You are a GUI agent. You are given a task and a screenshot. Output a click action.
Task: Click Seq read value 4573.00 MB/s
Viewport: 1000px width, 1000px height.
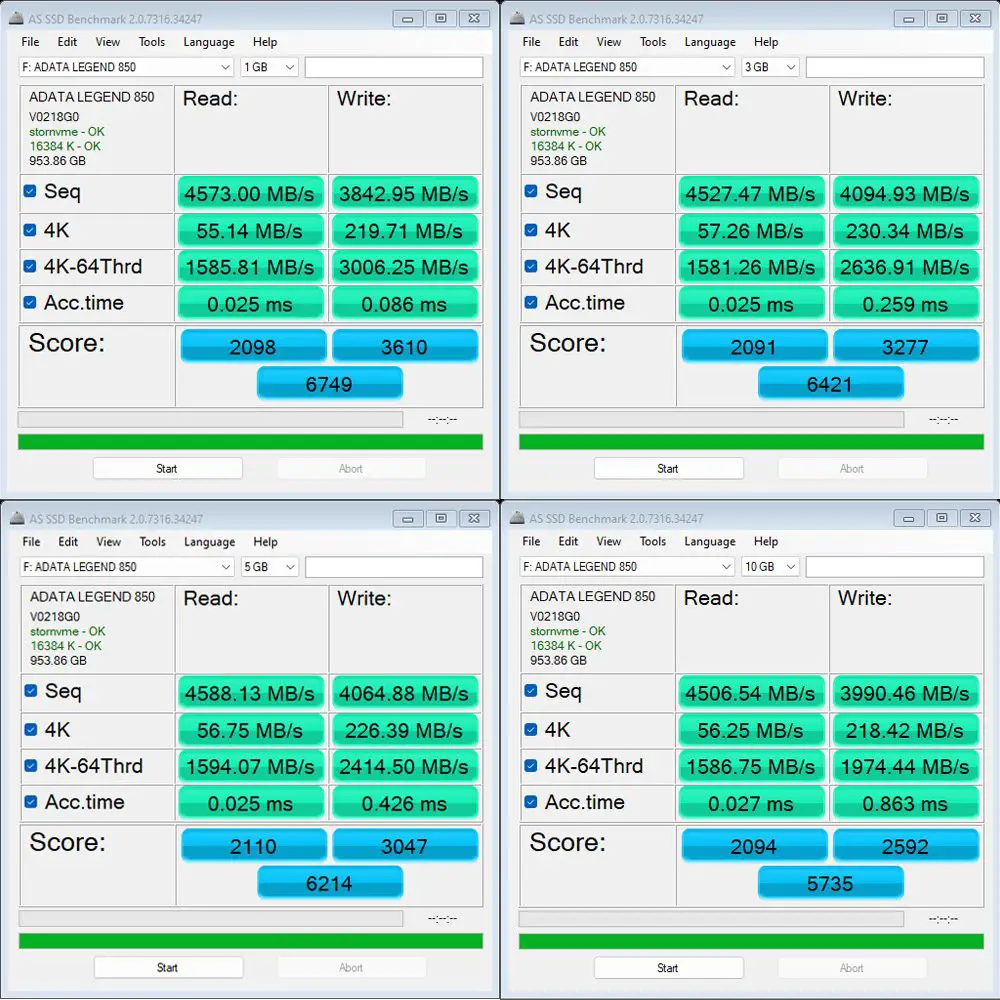point(250,194)
